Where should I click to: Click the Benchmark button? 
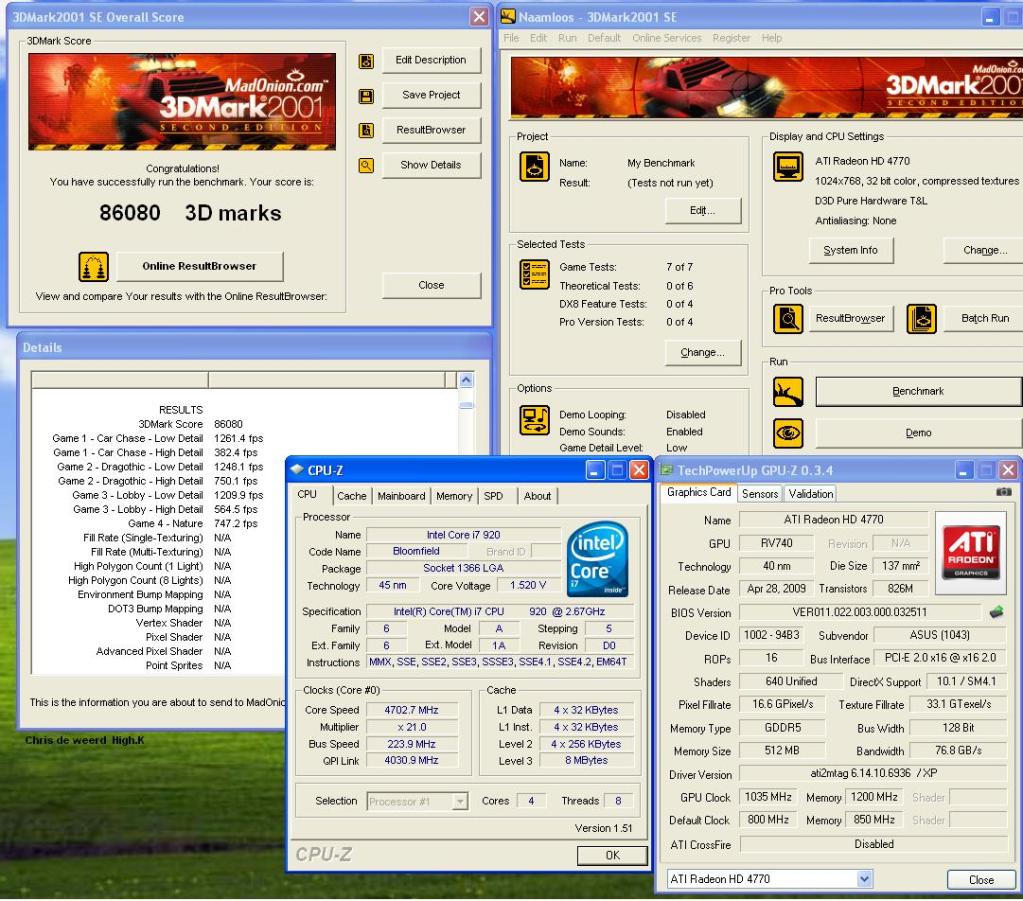918,391
